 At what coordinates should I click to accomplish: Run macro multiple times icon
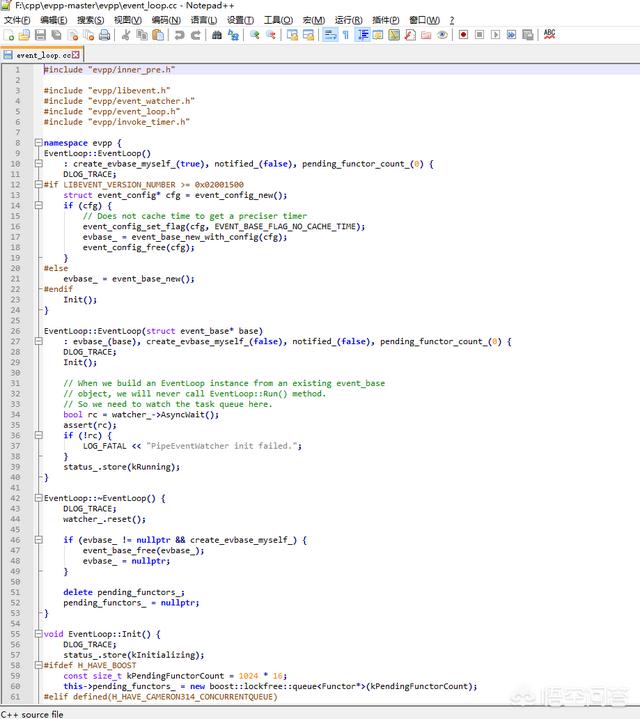(512, 35)
